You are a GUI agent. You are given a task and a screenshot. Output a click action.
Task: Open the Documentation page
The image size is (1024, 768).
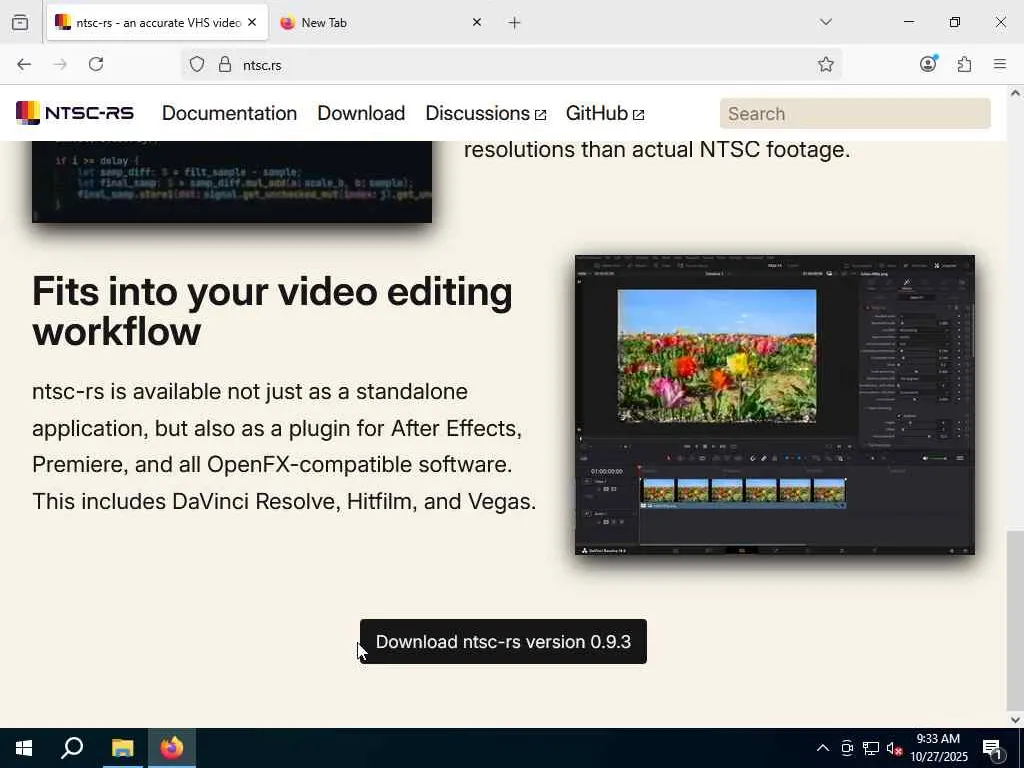click(229, 113)
